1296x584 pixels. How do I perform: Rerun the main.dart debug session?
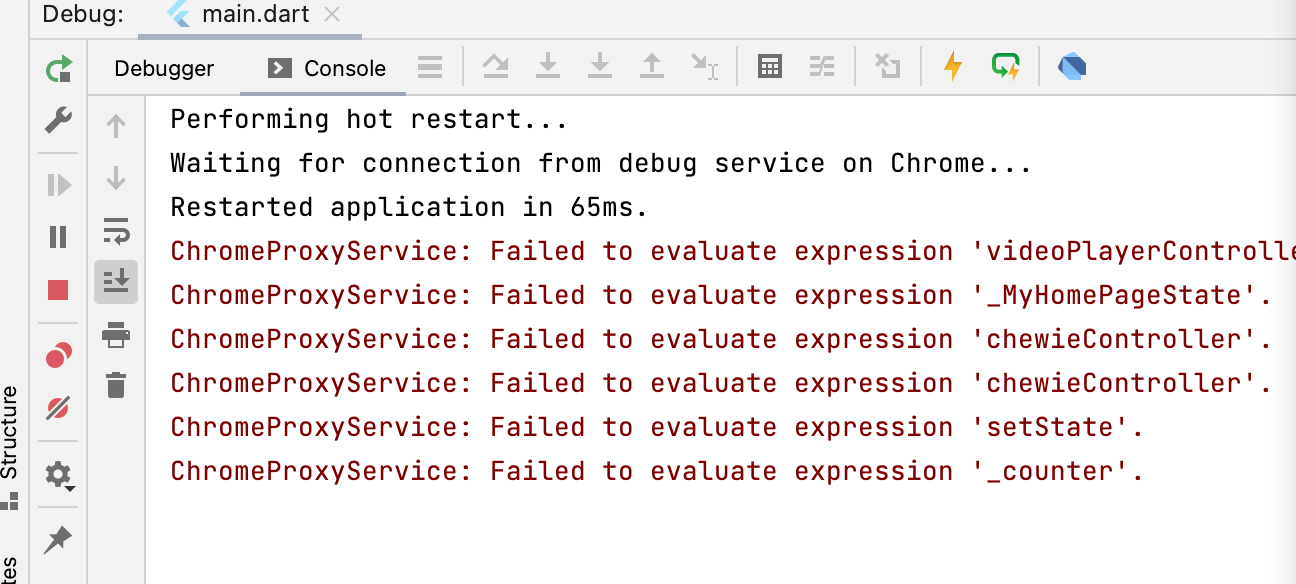tap(57, 66)
